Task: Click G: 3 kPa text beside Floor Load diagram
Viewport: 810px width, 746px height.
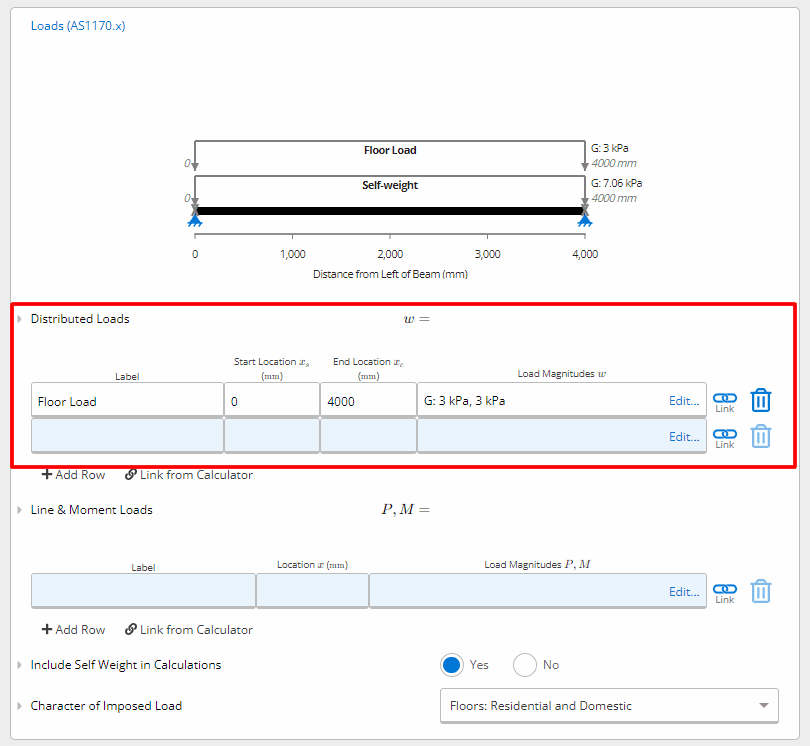Action: (x=610, y=148)
